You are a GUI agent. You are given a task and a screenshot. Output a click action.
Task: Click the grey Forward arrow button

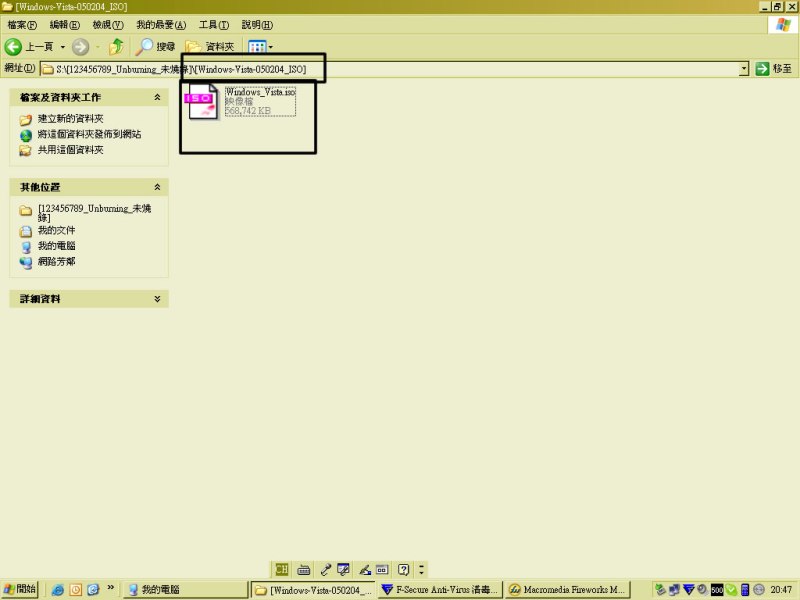click(80, 47)
